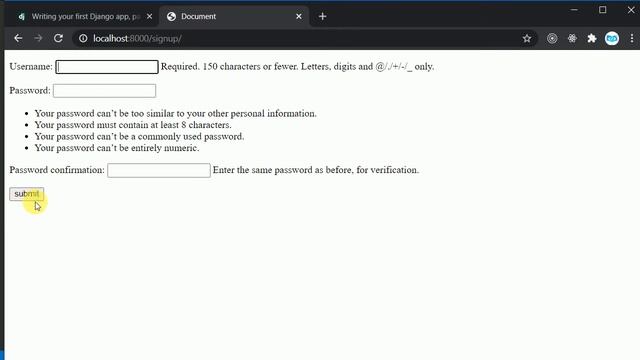Click 'can't be too similar' password hint
This screenshot has height=360, width=640.
coord(176,113)
